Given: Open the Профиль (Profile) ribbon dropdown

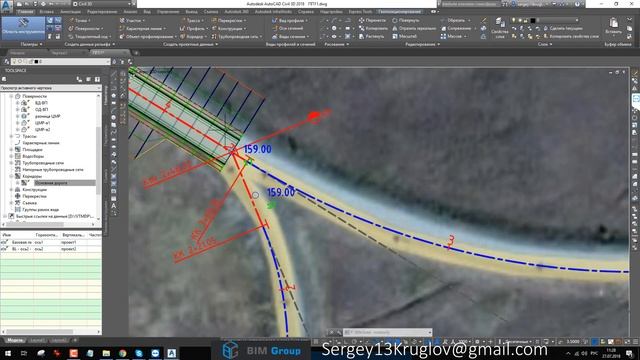Looking at the screenshot, I should pos(193,28).
